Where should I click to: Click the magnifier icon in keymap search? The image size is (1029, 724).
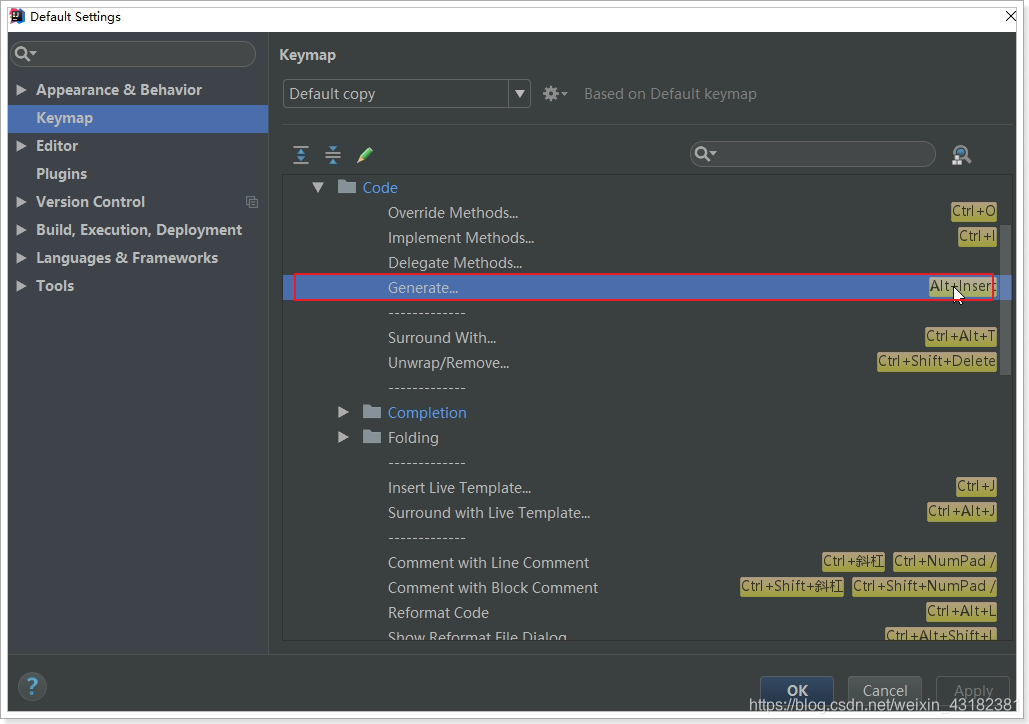705,154
